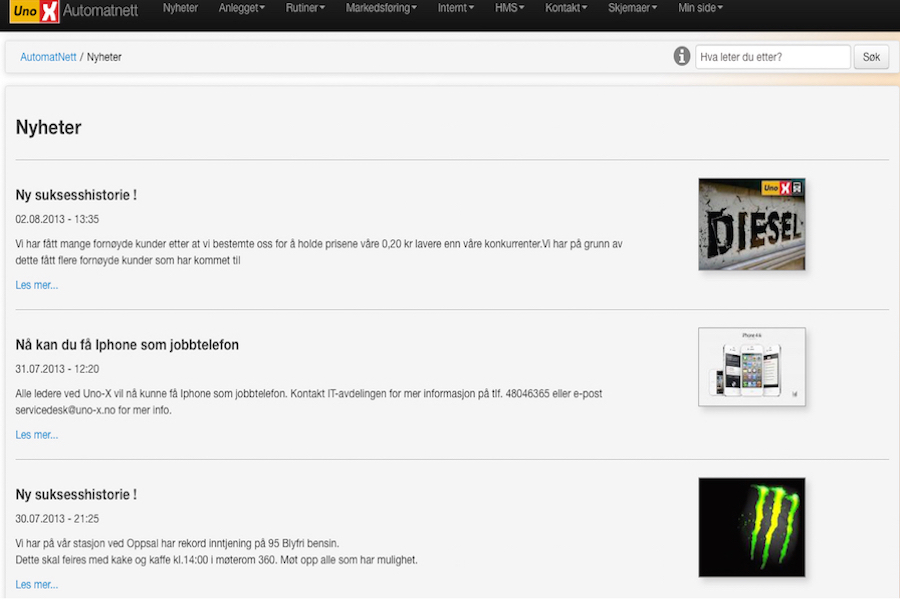Expand the Kontakt dropdown menu

(x=566, y=8)
